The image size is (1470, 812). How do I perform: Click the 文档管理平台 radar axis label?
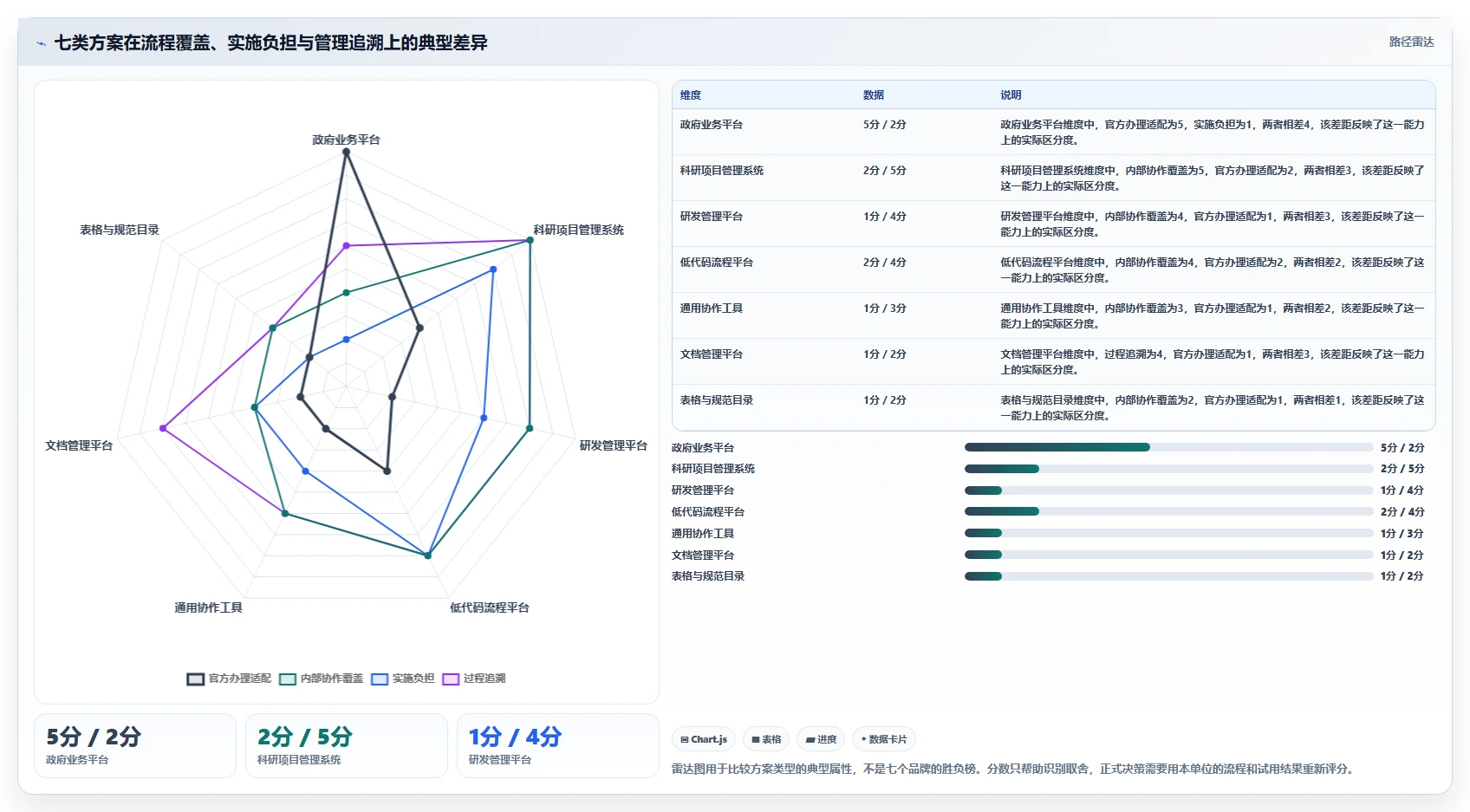coord(79,445)
